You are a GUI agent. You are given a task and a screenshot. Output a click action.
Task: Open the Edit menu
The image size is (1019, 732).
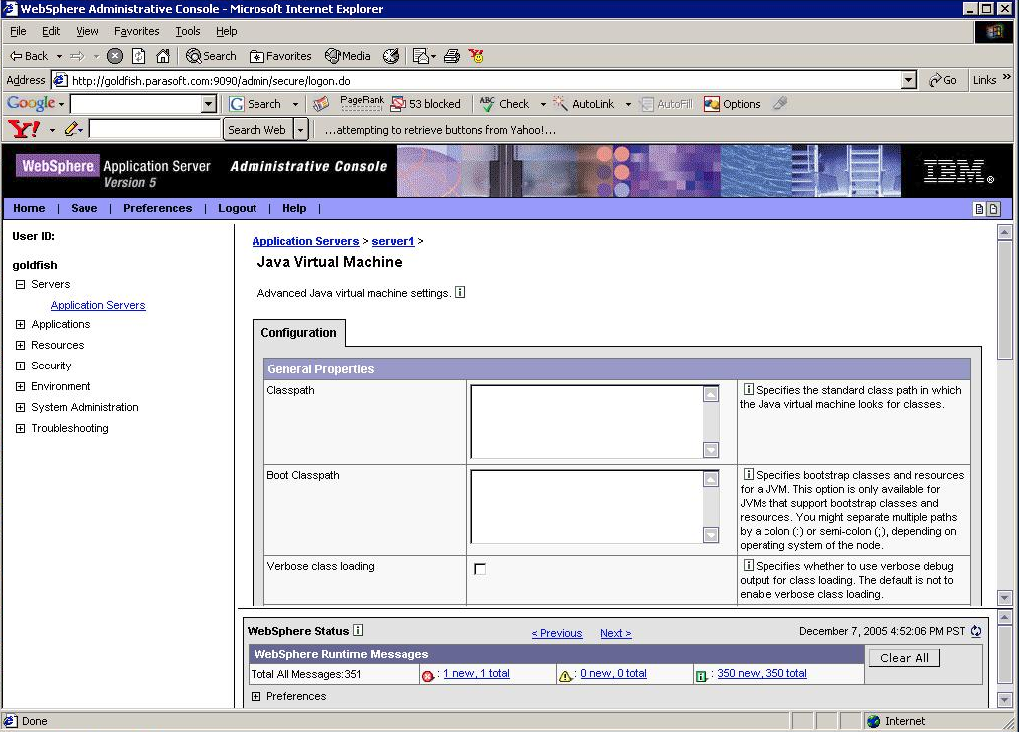pos(51,31)
